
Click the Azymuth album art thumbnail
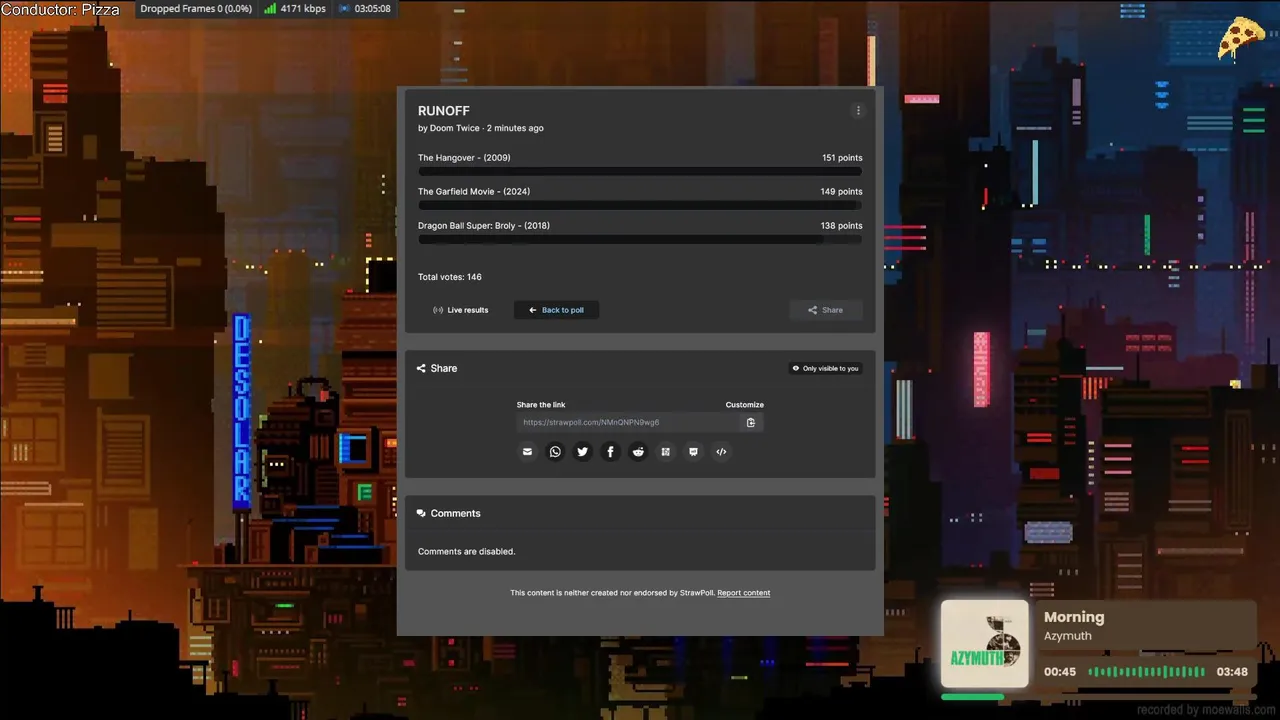tap(984, 644)
